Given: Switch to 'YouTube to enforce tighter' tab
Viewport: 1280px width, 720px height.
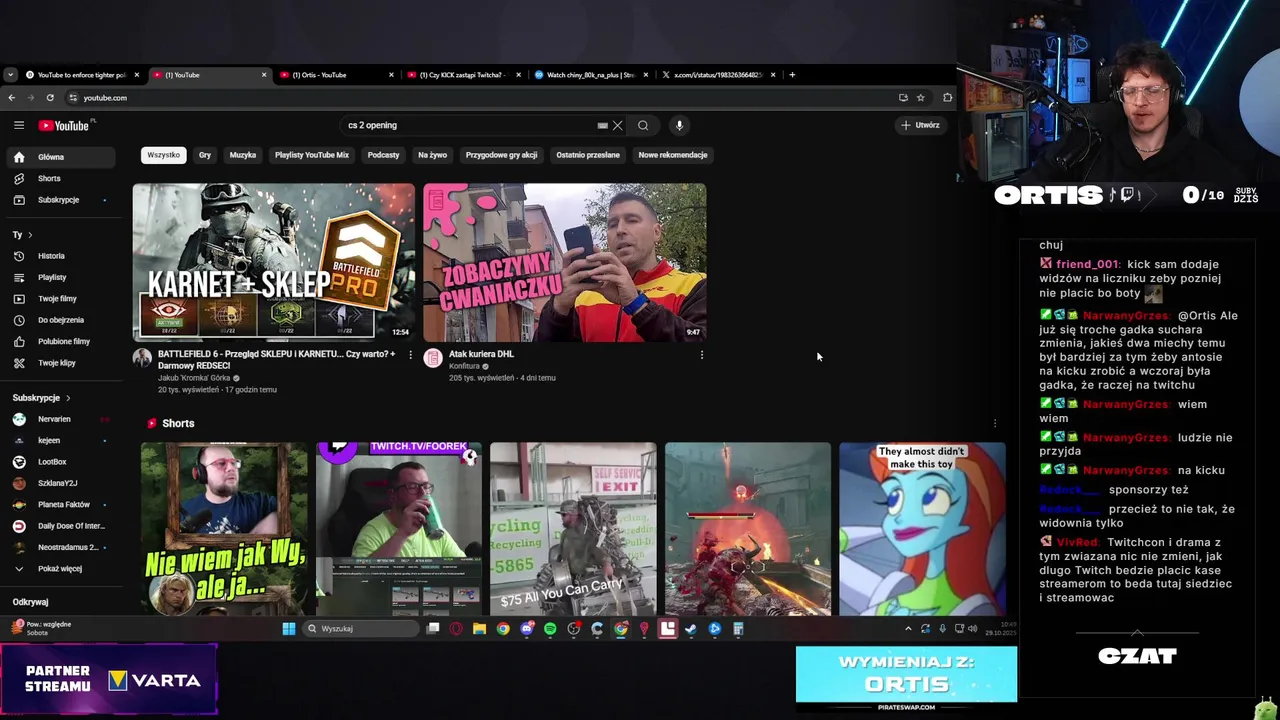Looking at the screenshot, I should coord(82,74).
